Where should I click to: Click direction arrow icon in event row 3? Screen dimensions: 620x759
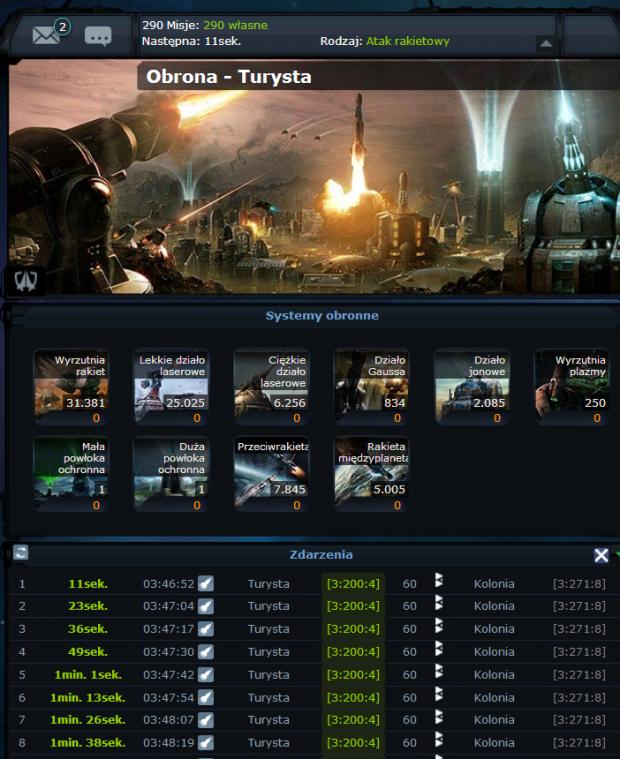(x=439, y=625)
